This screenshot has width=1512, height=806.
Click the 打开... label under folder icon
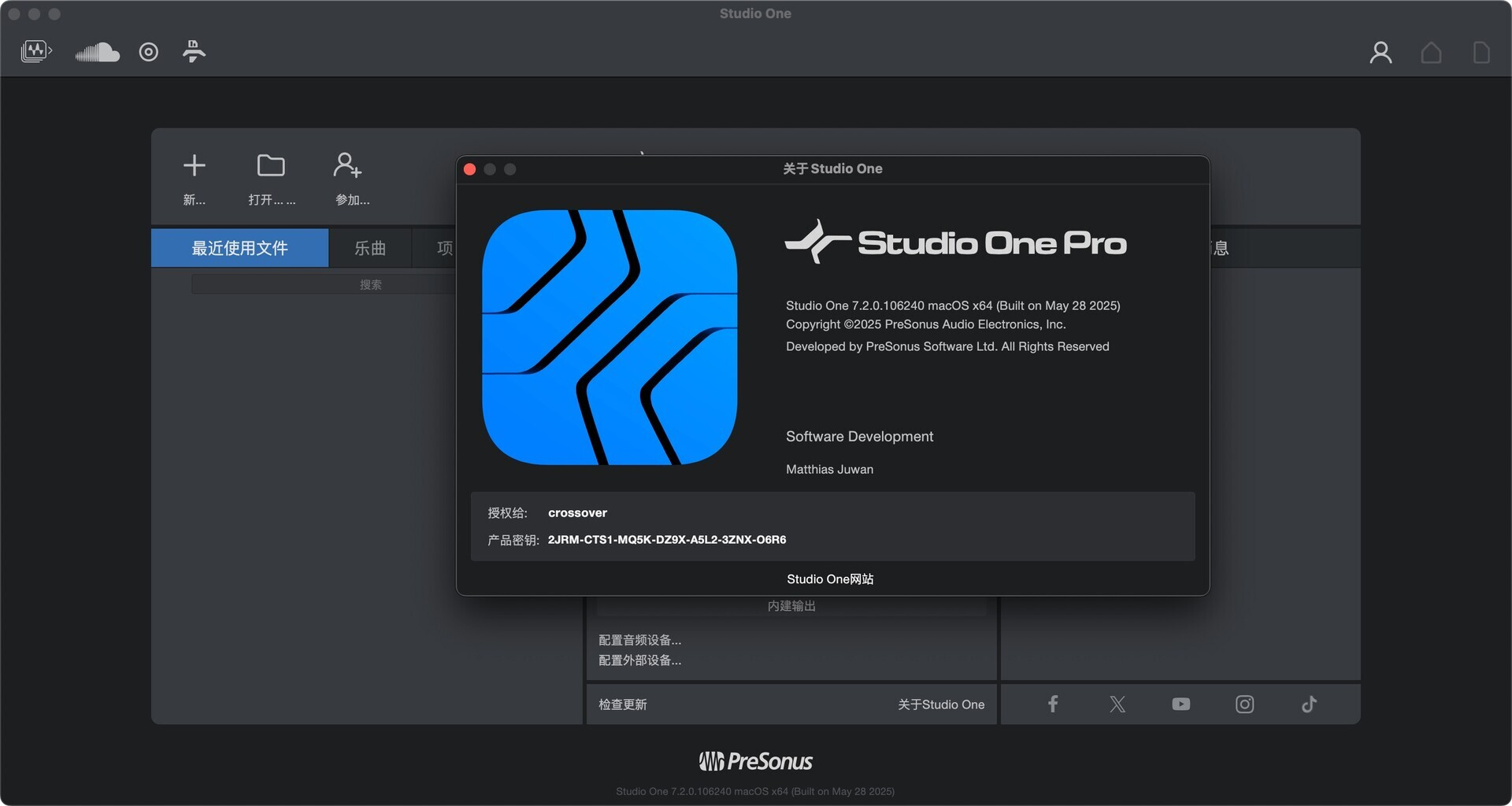coord(272,200)
